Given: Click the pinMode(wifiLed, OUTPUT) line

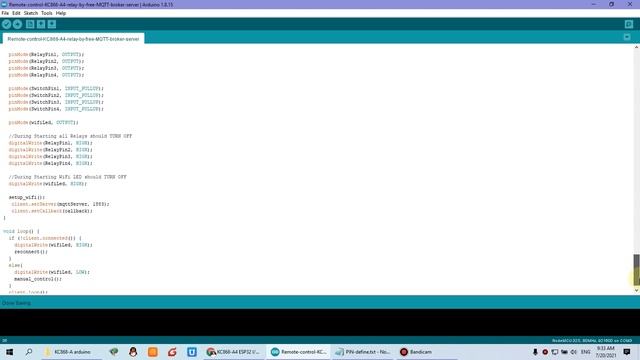Looking at the screenshot, I should coord(43,122).
